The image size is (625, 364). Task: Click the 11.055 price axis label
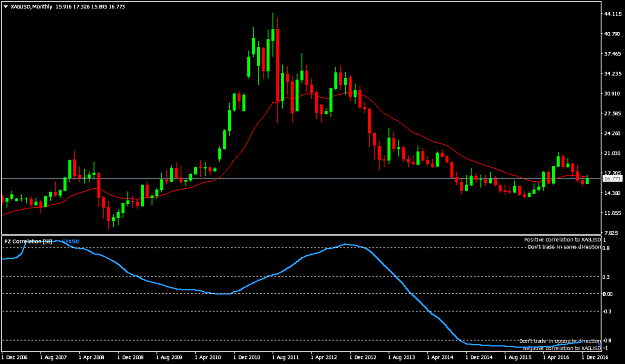click(x=613, y=213)
